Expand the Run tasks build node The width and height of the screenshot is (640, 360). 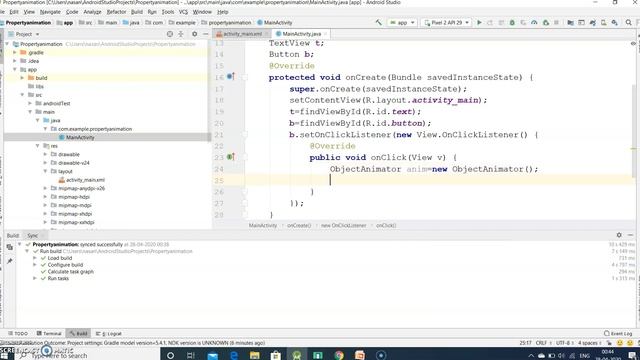(35, 278)
